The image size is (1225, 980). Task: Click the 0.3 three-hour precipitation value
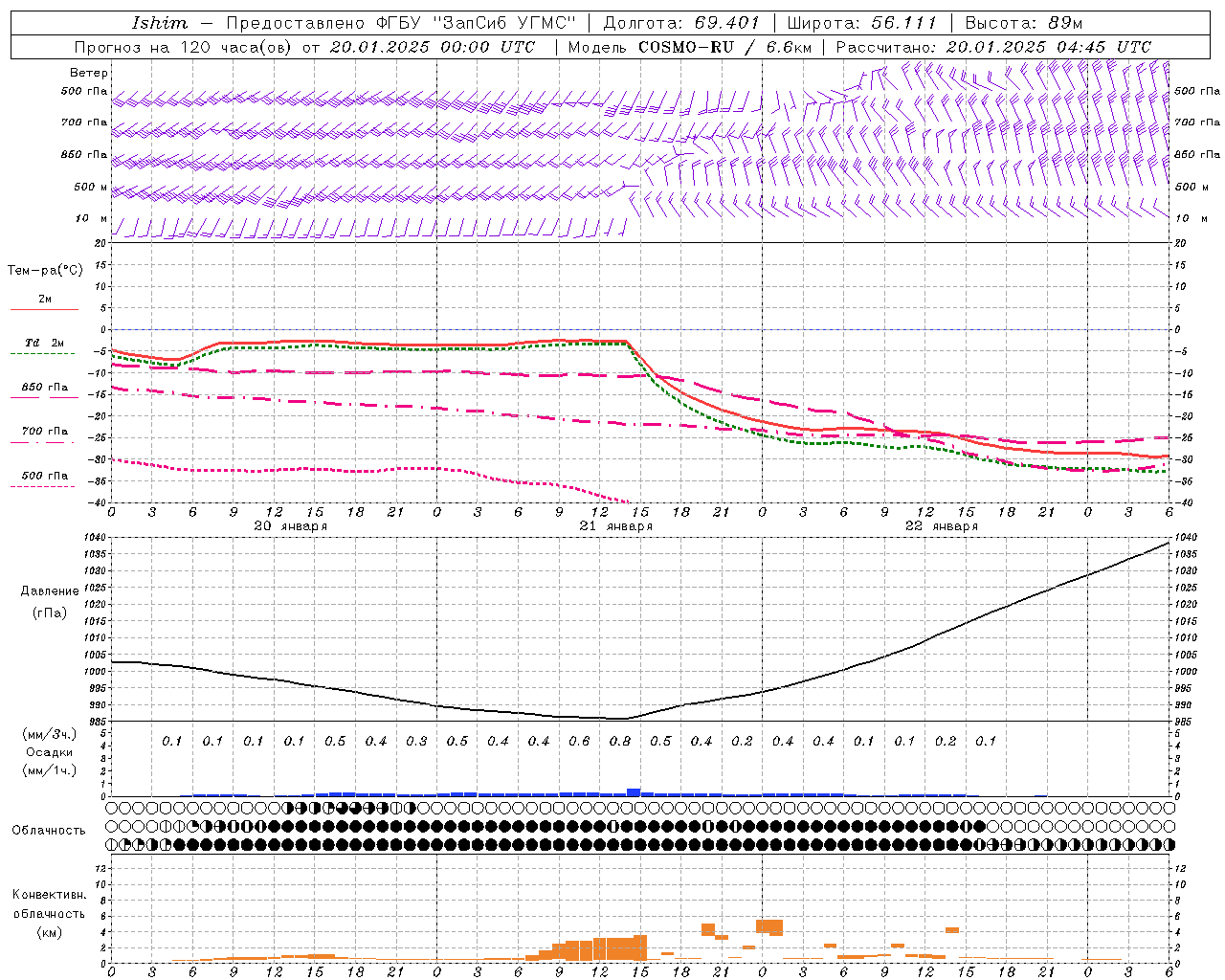(416, 741)
